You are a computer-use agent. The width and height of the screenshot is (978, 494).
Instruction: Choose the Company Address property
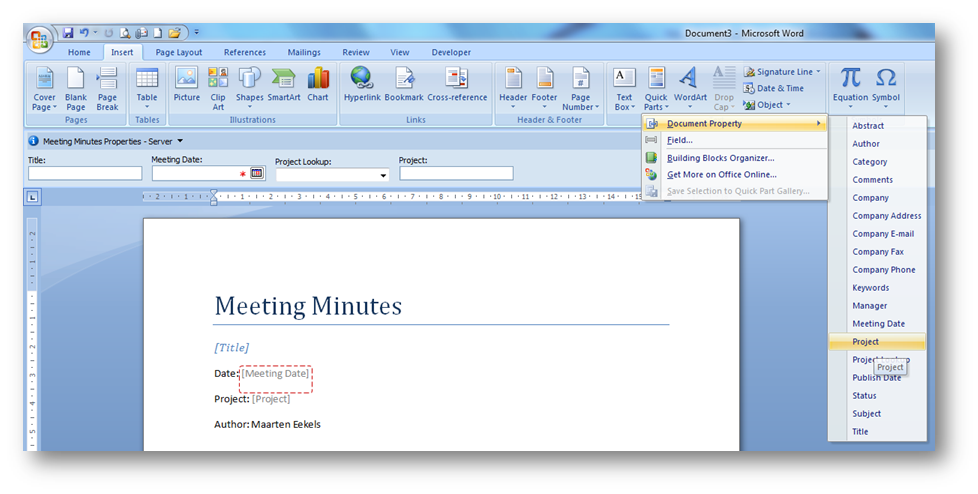[x=877, y=216]
